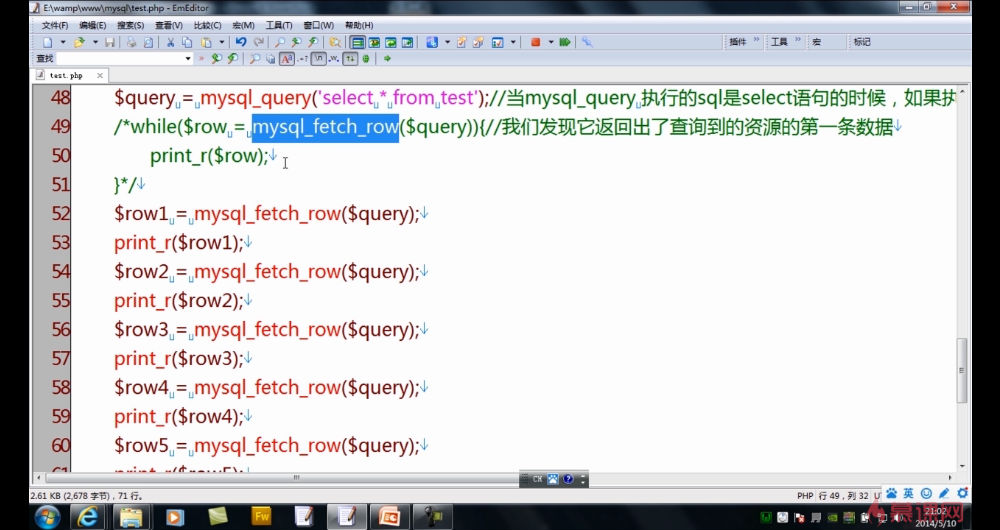
Task: Toggle the Match Whole Word button
Action: point(334,59)
